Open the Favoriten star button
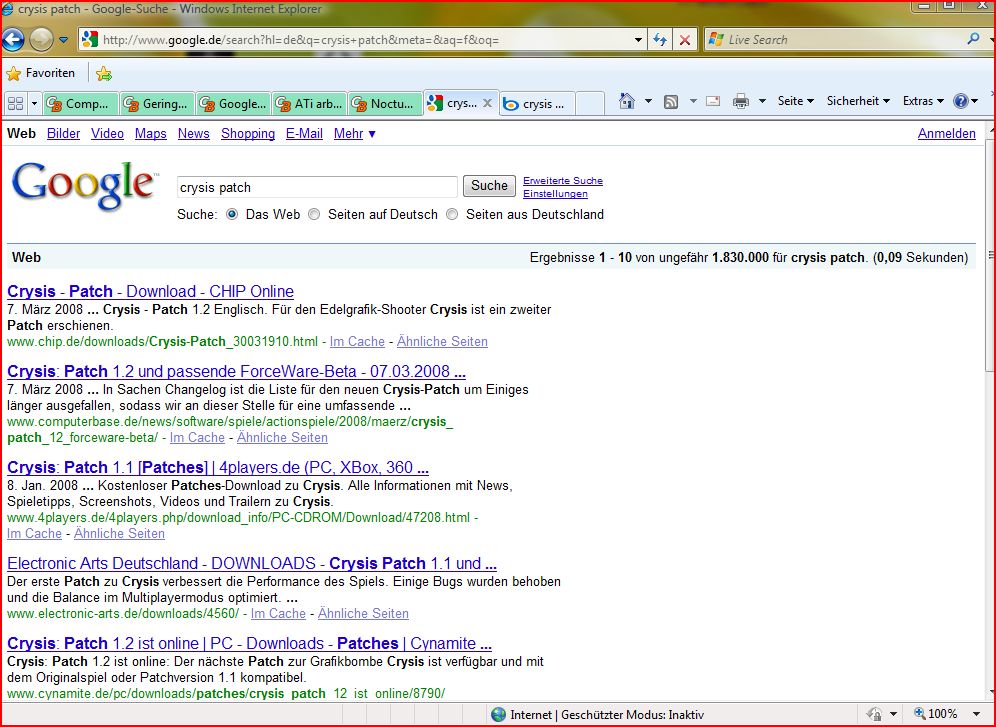The image size is (996, 727). 41,73
